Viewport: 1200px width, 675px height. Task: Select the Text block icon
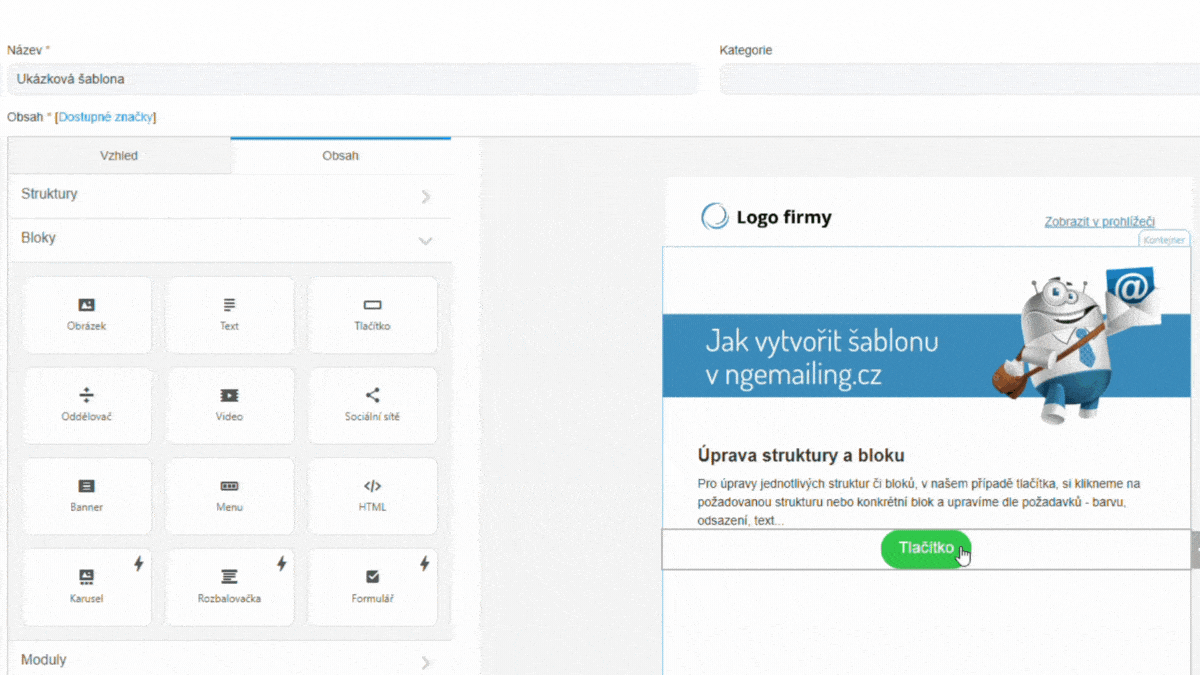(230, 305)
